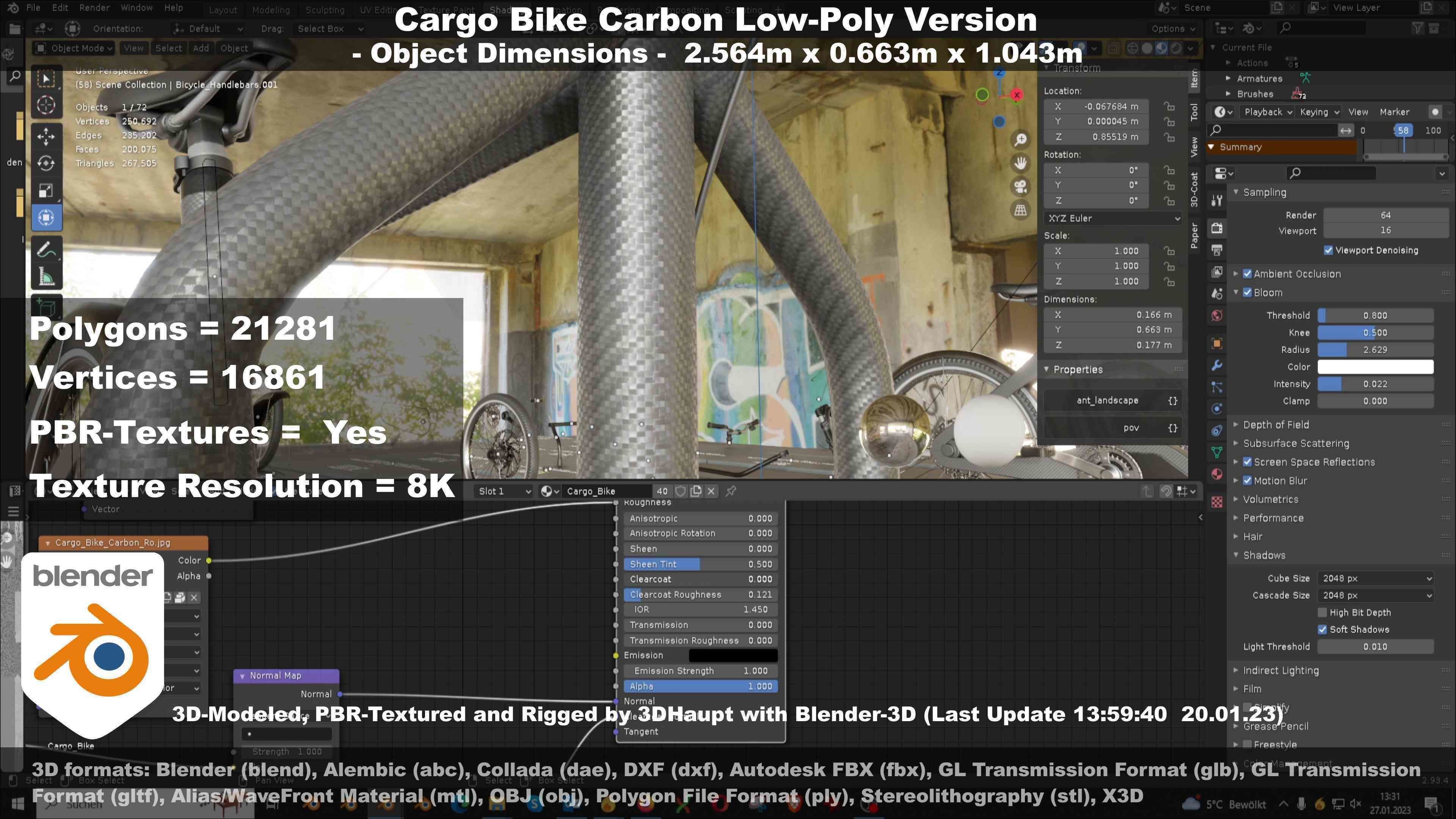Screen dimensions: 1456x819
Task: Click the pin icon in shader editor header
Action: pos(731,491)
